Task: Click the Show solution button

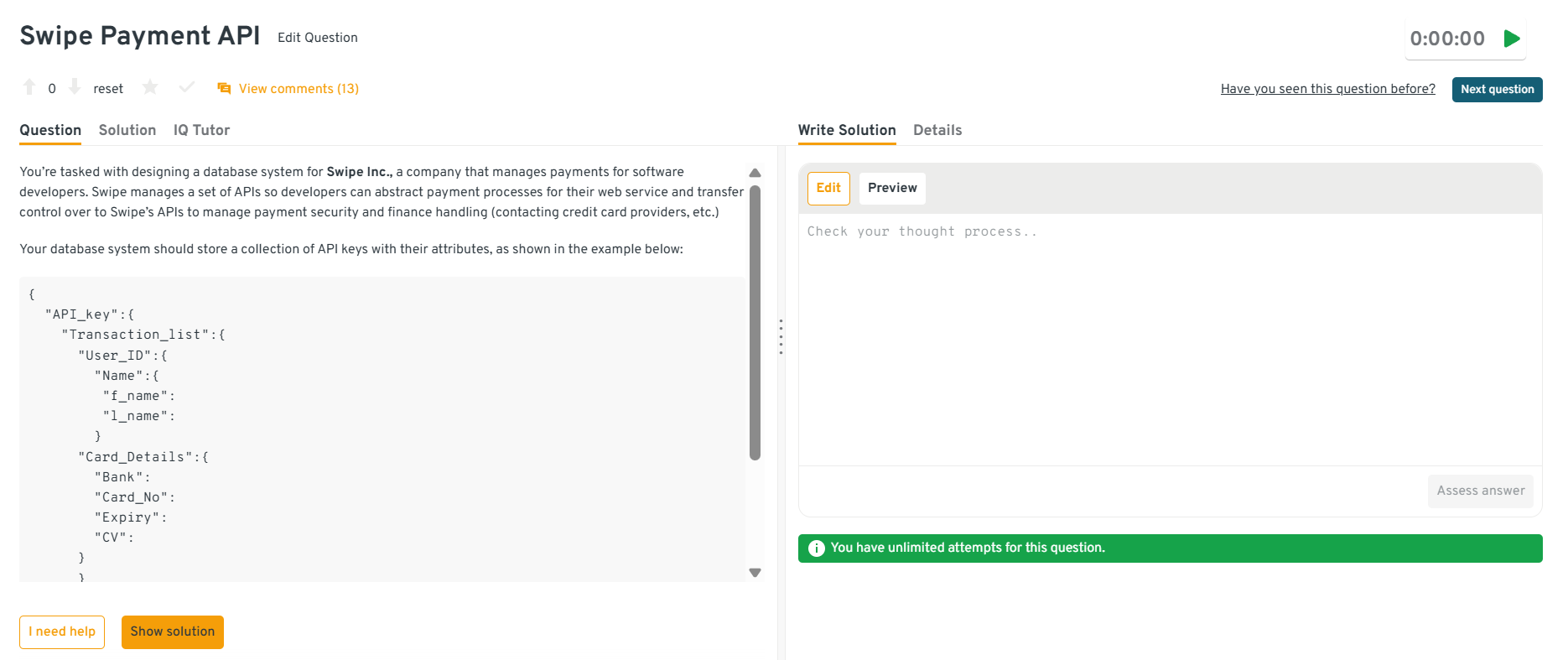Action: tap(172, 631)
